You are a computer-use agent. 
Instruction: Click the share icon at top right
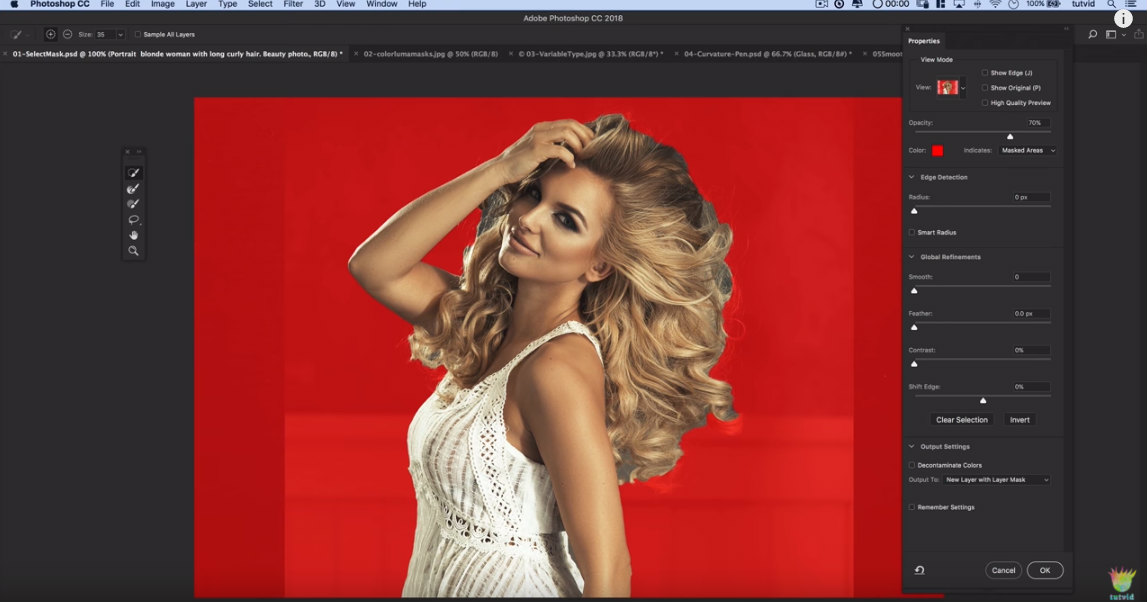point(1138,34)
